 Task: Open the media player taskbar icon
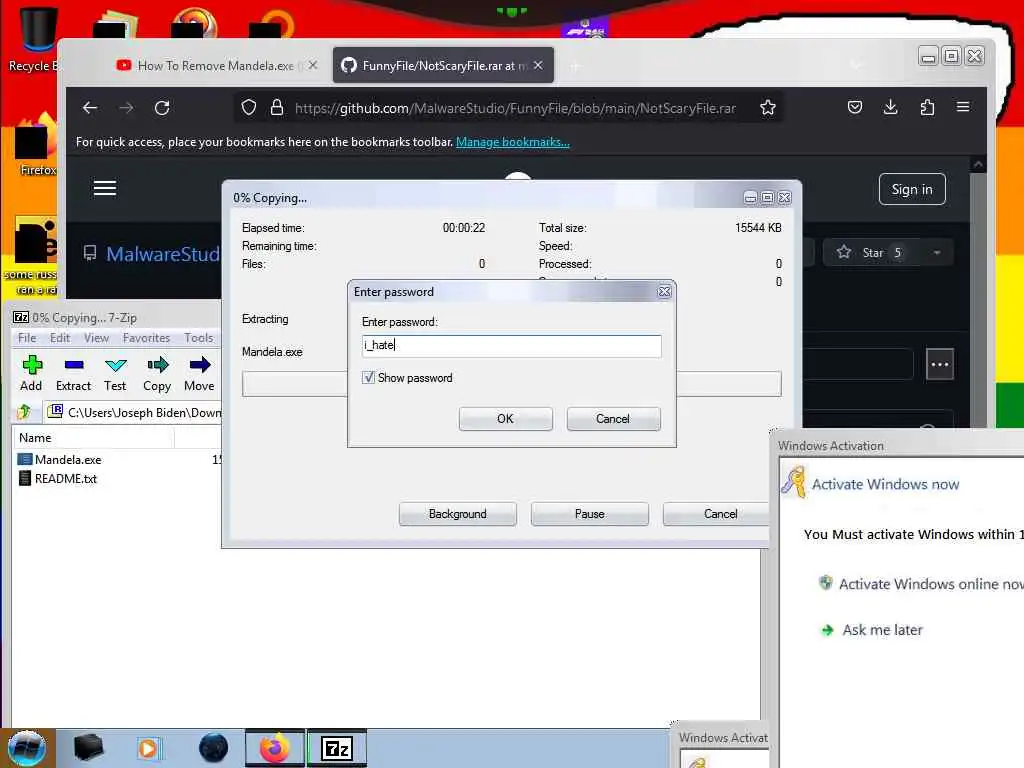148,748
